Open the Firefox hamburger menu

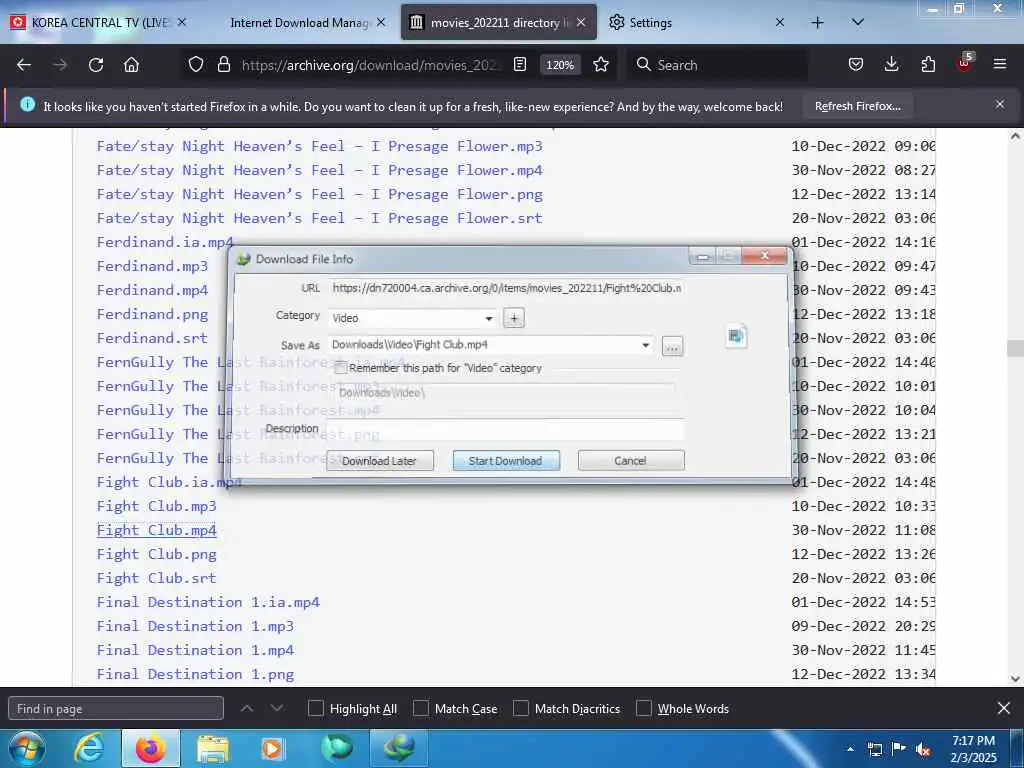coord(1000,65)
